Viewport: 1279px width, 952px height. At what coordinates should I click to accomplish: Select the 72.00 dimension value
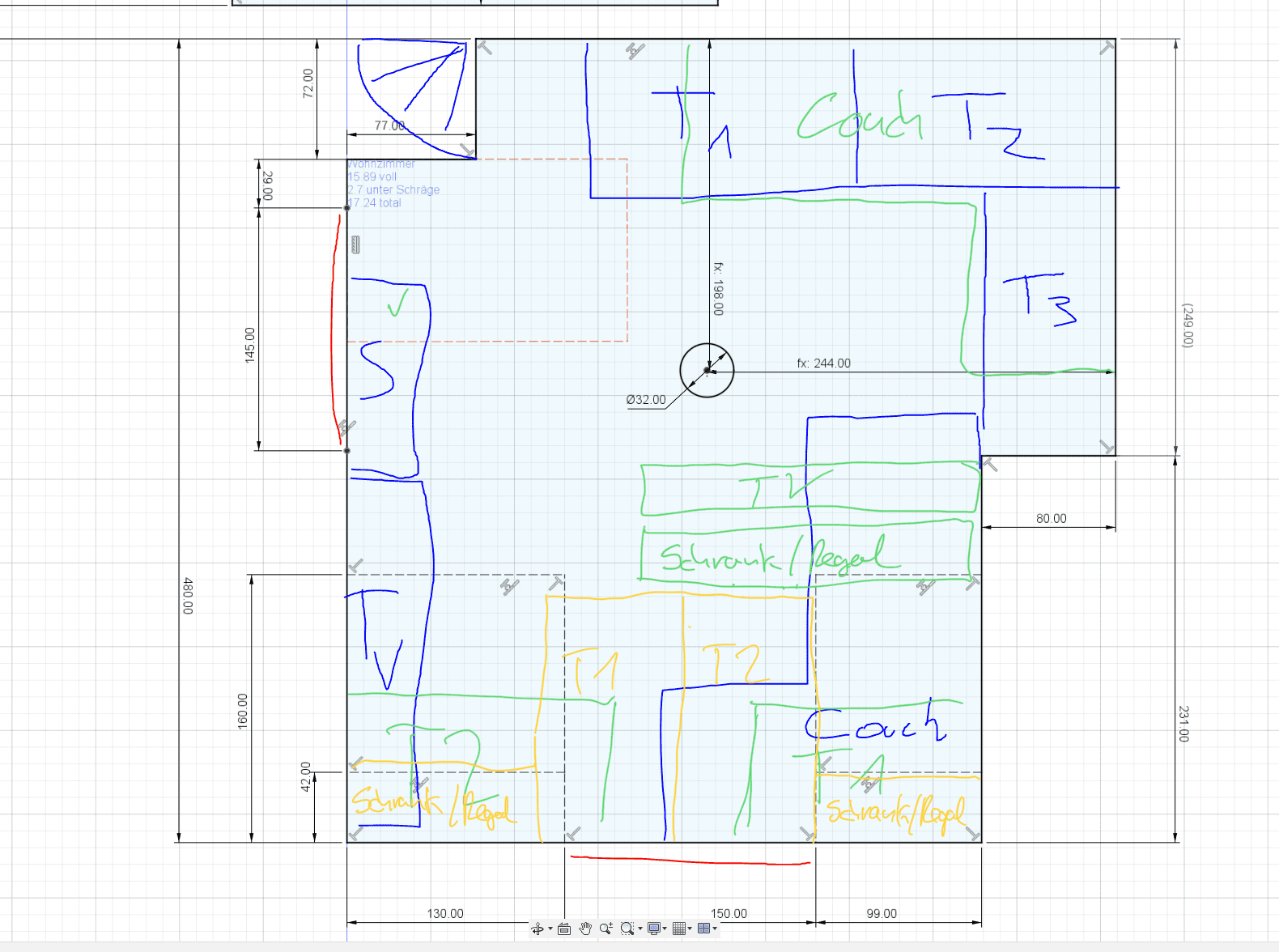pyautogui.click(x=308, y=83)
